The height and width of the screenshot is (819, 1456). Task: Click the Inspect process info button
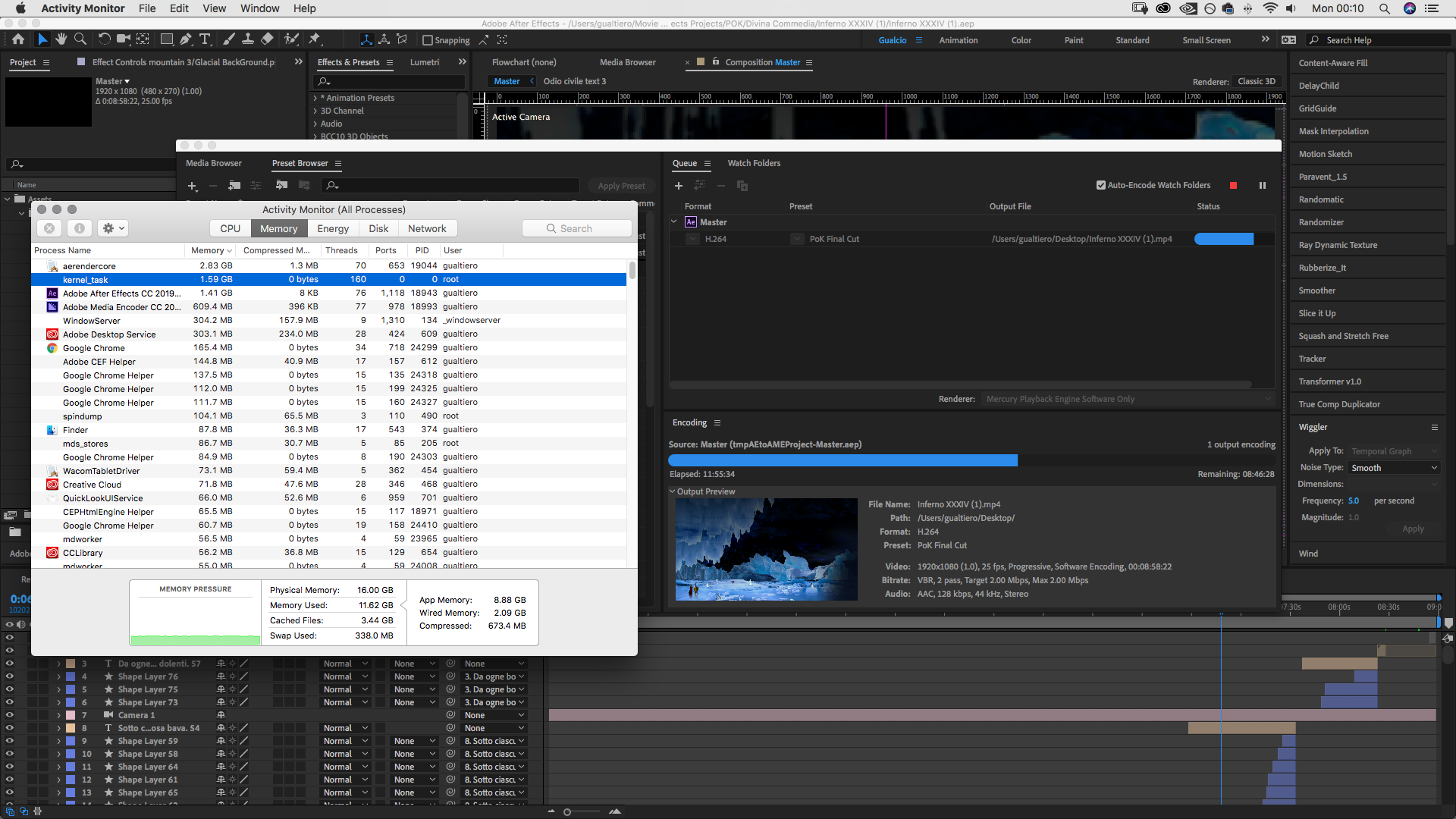click(80, 228)
